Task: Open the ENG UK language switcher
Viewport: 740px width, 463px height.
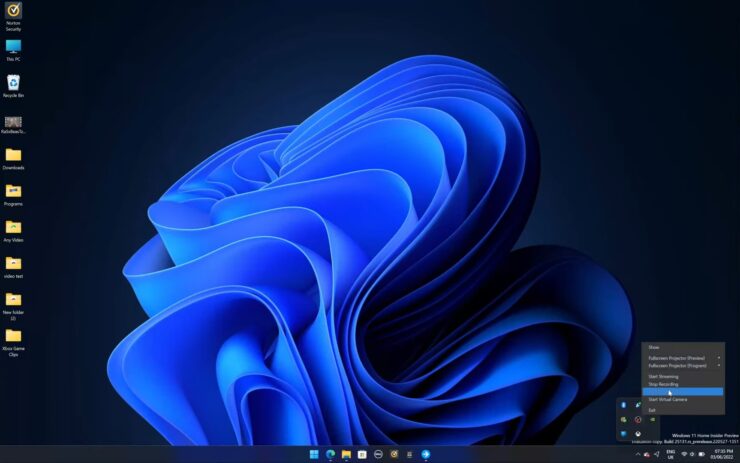Action: 670,455
